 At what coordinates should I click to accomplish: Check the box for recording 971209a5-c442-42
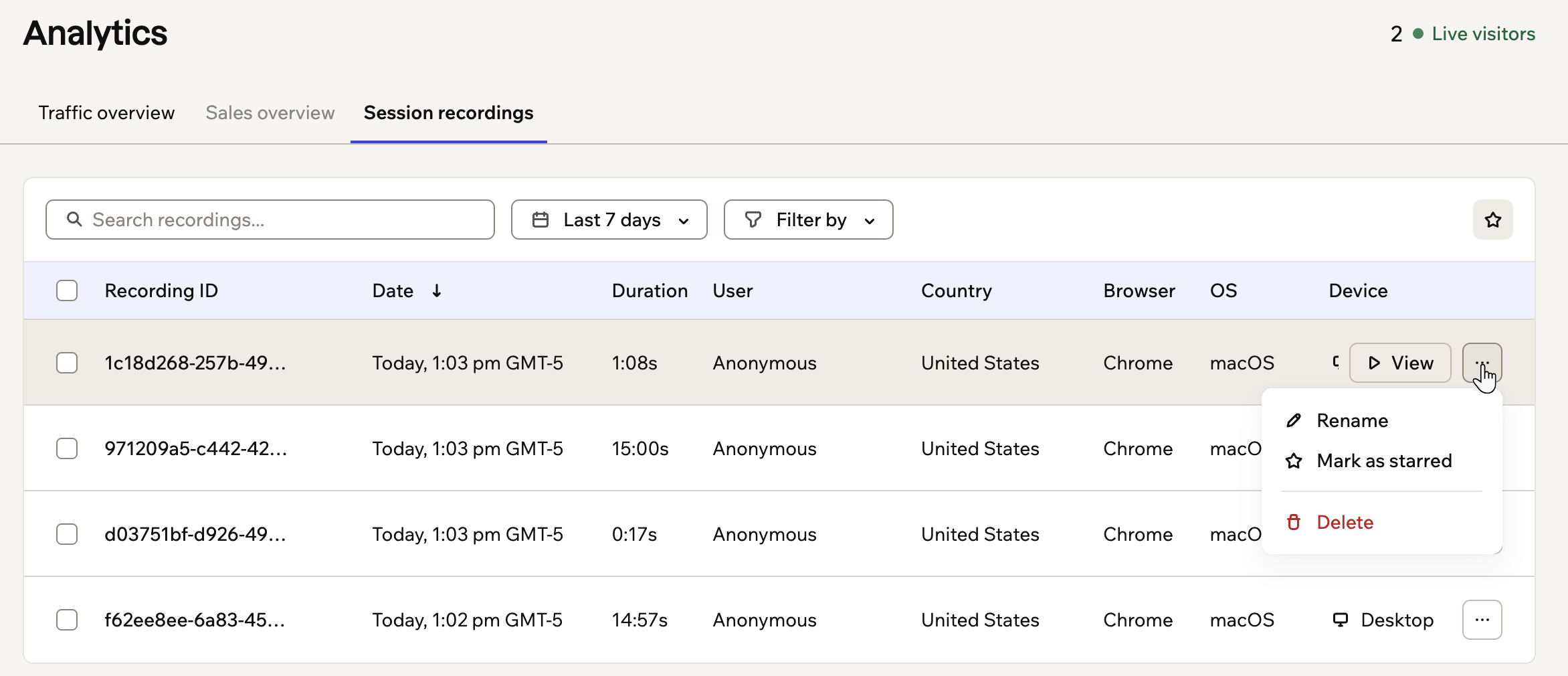(67, 448)
